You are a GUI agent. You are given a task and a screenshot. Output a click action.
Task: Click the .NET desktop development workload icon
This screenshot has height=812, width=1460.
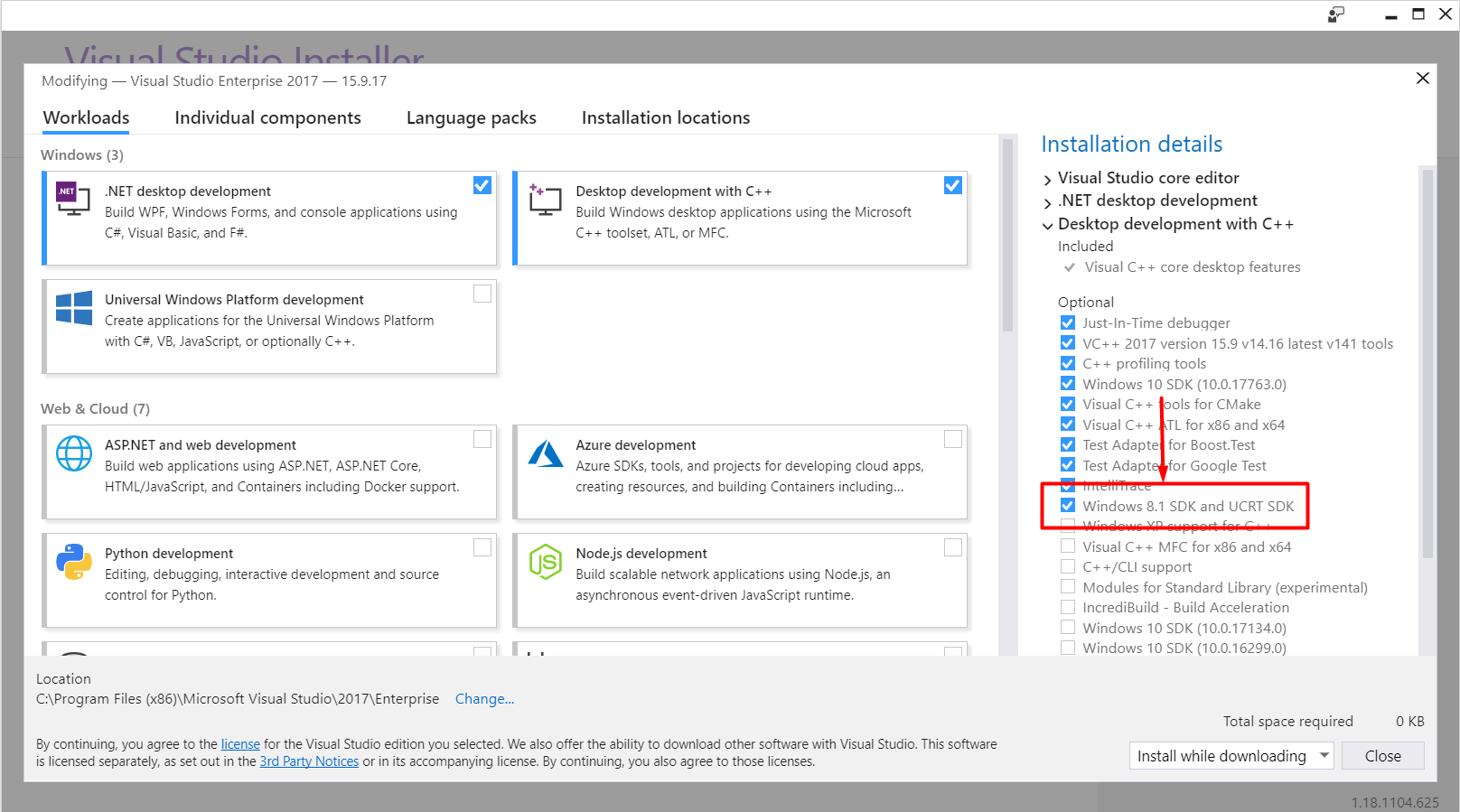tap(73, 199)
